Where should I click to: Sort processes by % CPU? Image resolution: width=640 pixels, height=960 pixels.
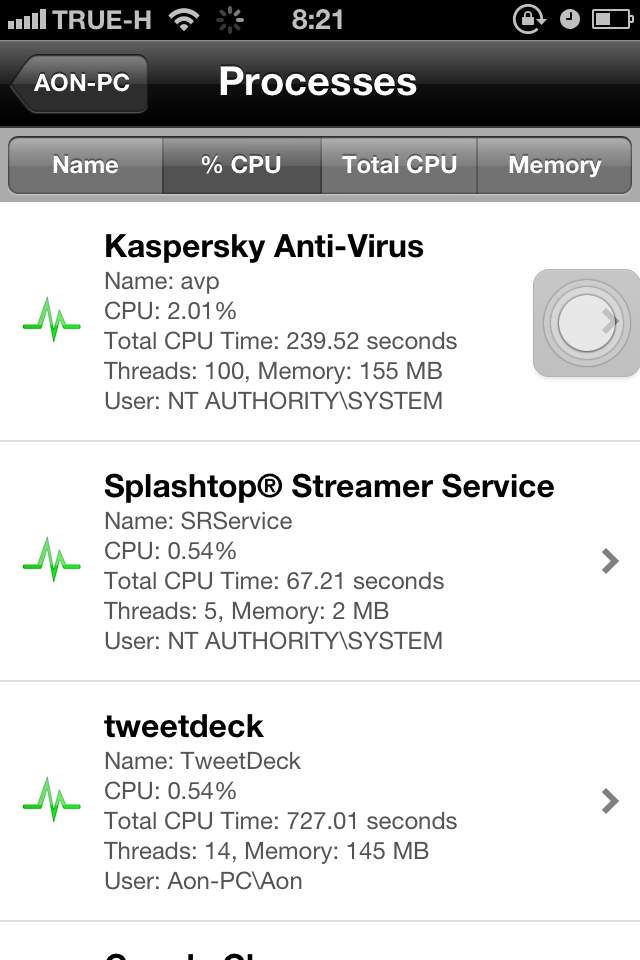pyautogui.click(x=241, y=165)
